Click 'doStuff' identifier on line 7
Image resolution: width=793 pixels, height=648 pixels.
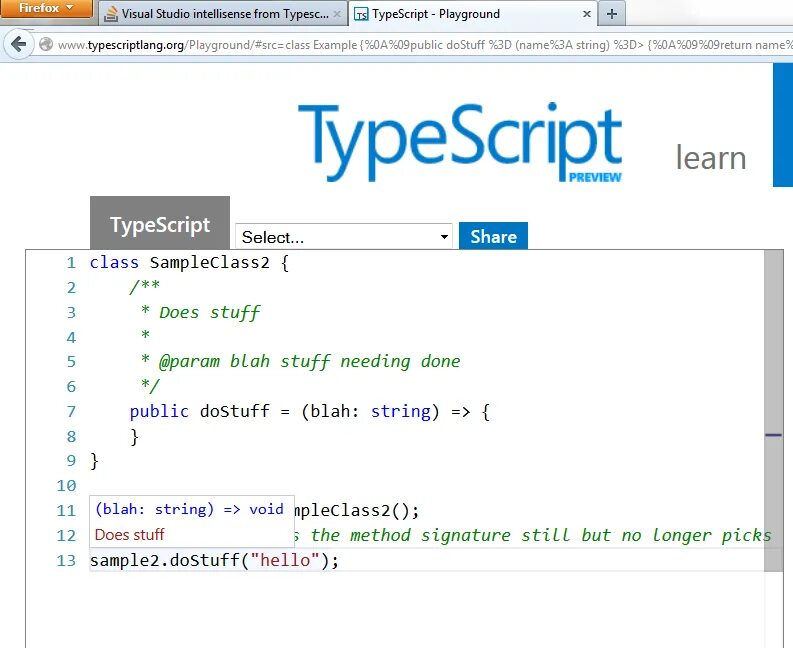235,411
